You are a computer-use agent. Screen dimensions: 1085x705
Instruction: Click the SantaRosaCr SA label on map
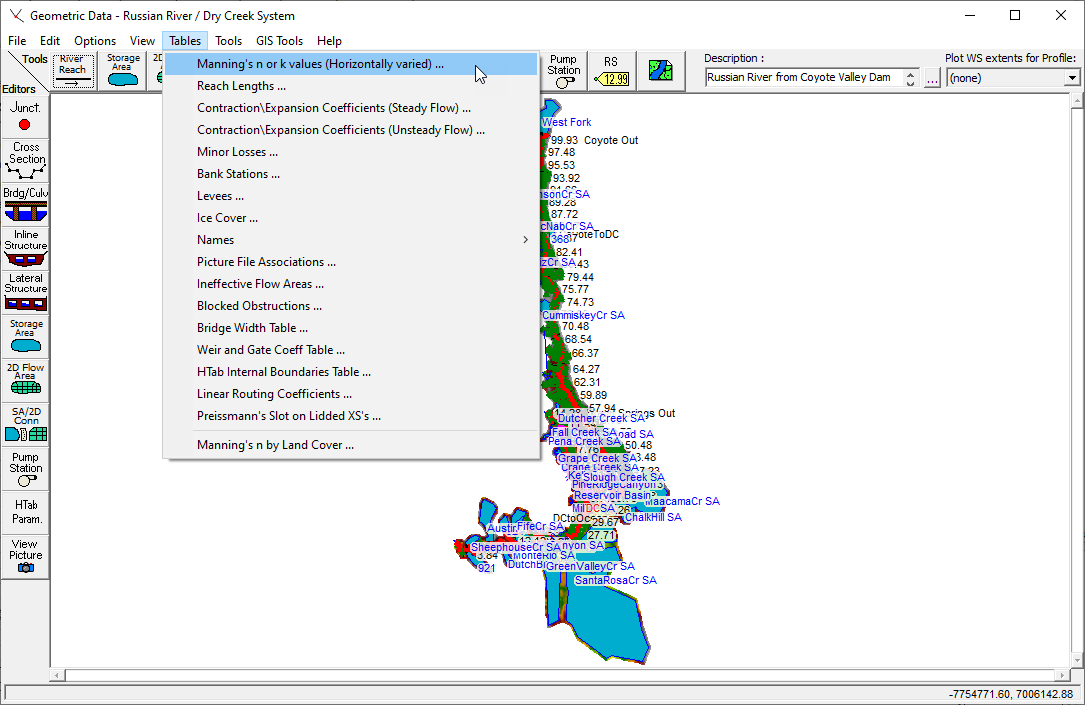tap(616, 580)
